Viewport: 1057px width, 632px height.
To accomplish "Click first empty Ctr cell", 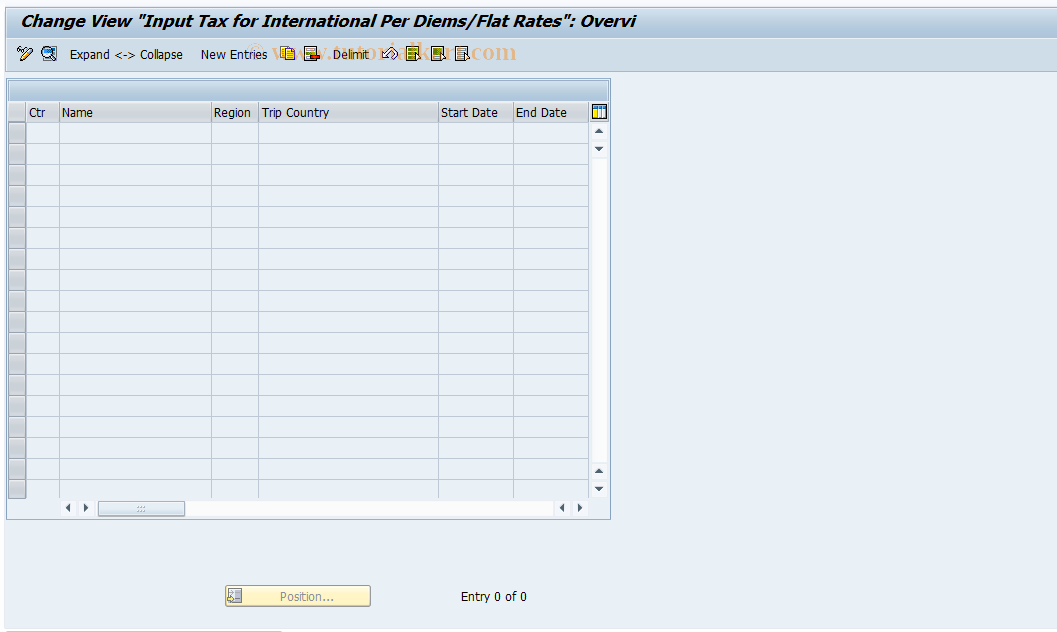I will click(x=42, y=133).
